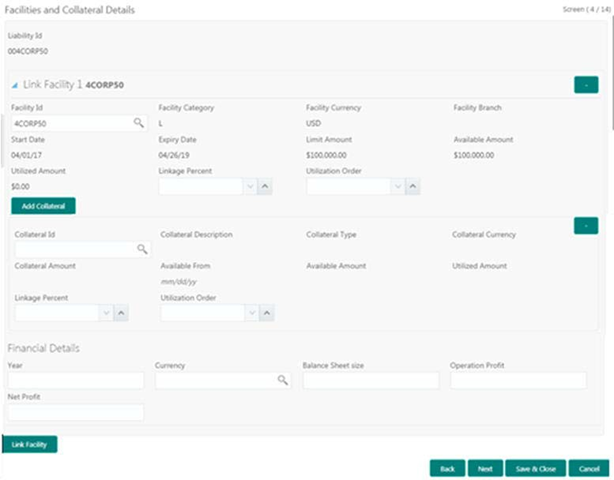This screenshot has height=480, width=614.
Task: Open Currency lookup magnifier in Financial Details
Action: [283, 380]
